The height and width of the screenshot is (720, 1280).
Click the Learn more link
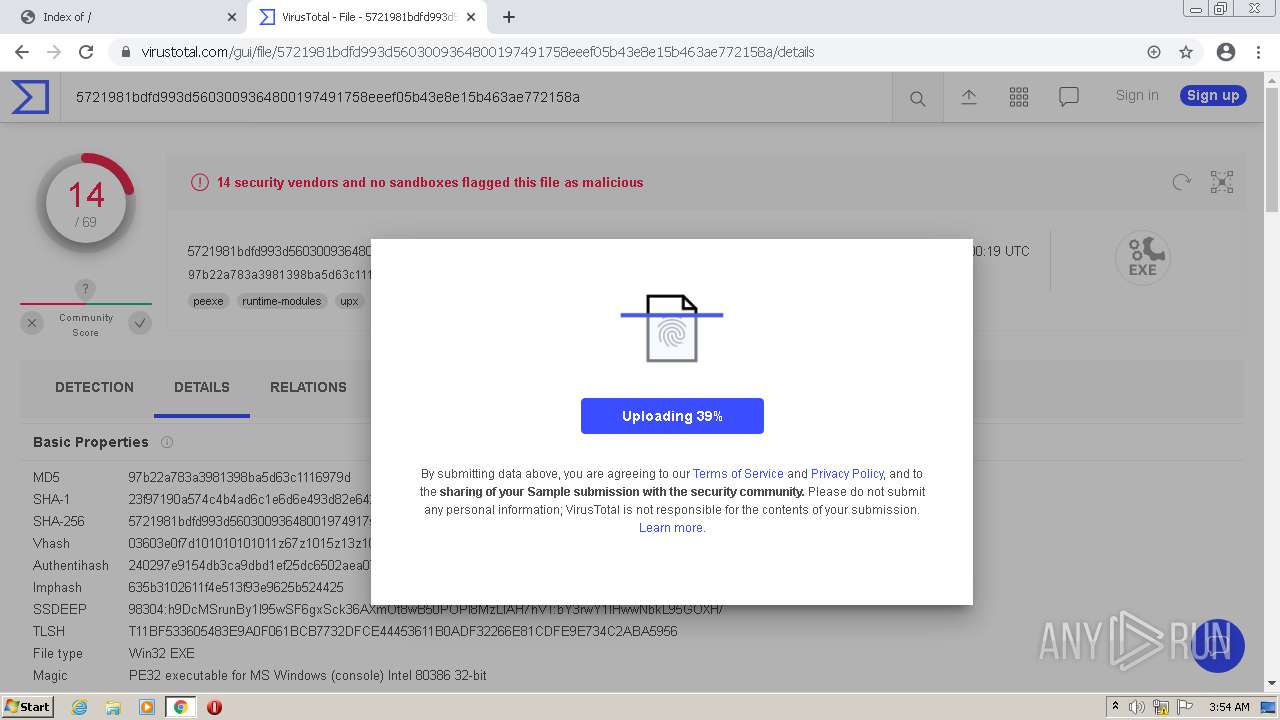coord(671,528)
